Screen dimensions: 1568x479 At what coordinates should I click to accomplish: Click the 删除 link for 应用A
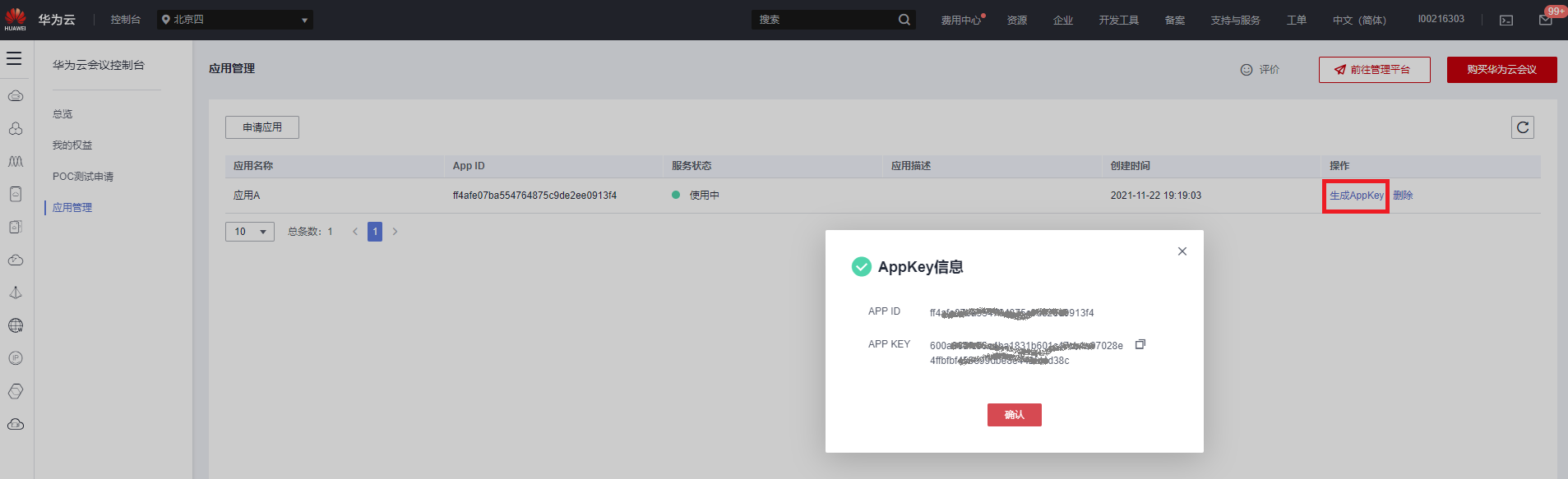tap(1403, 196)
